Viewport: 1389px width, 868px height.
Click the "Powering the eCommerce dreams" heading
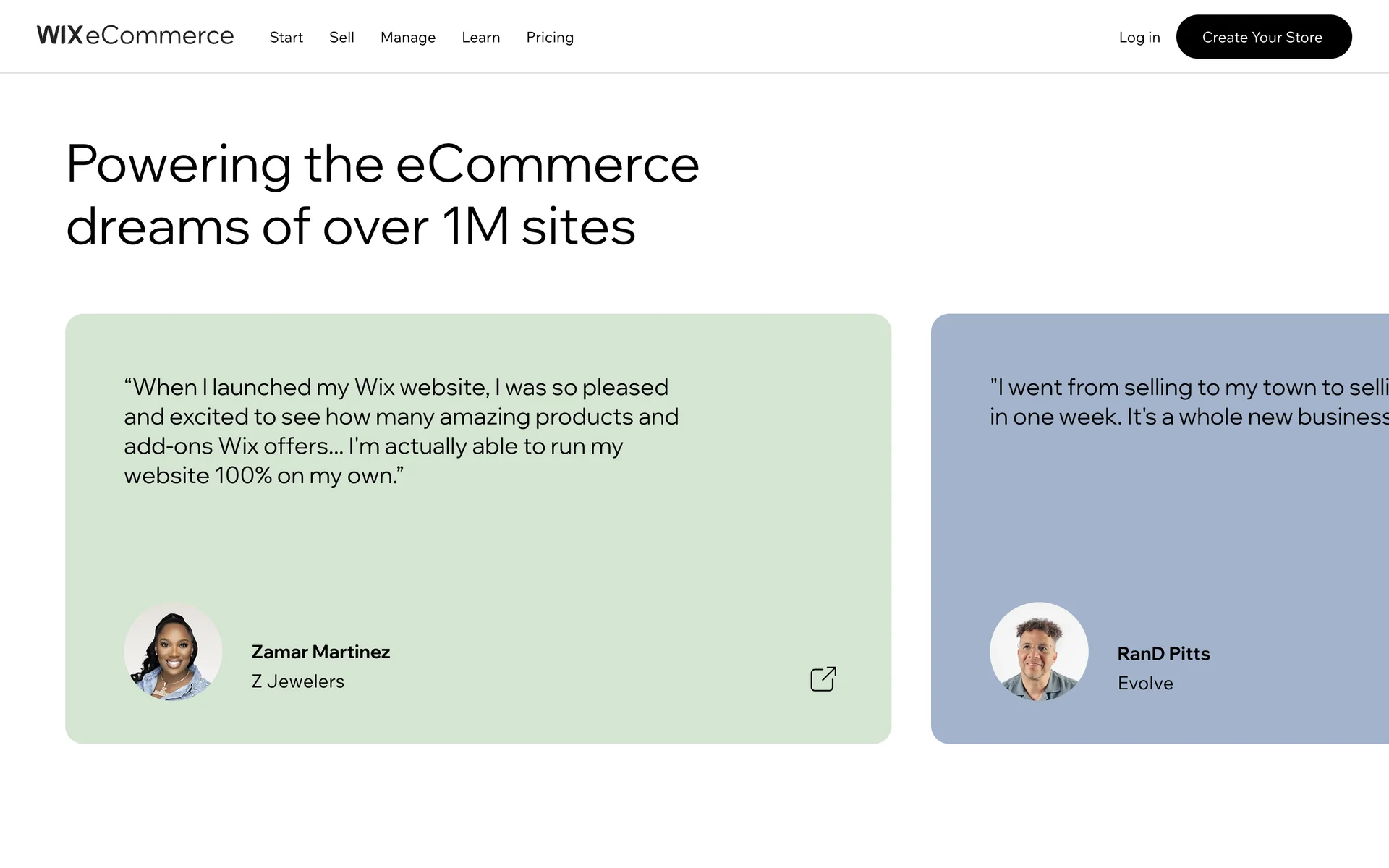(x=382, y=195)
